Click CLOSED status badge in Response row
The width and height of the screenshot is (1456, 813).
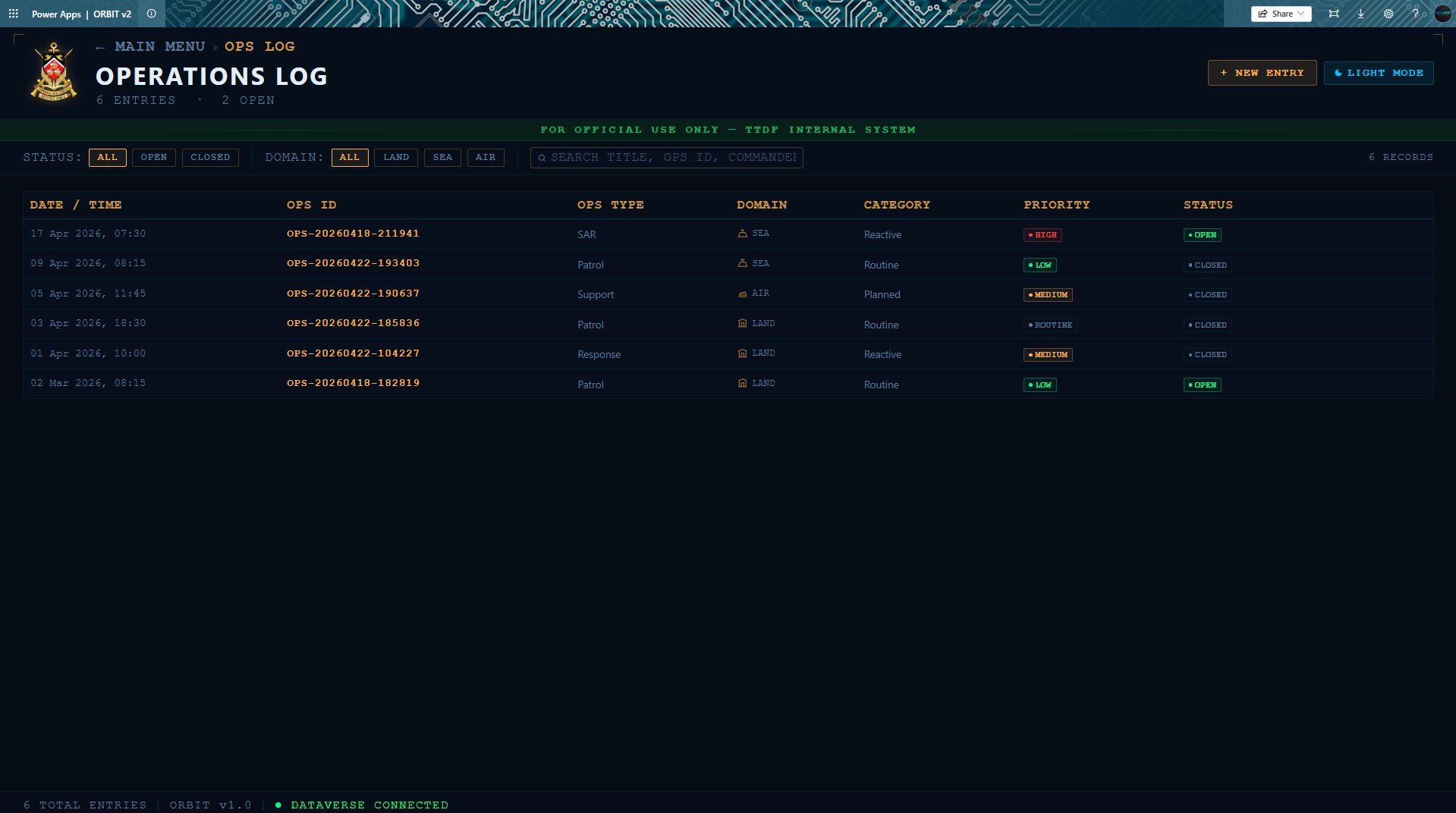1207,355
